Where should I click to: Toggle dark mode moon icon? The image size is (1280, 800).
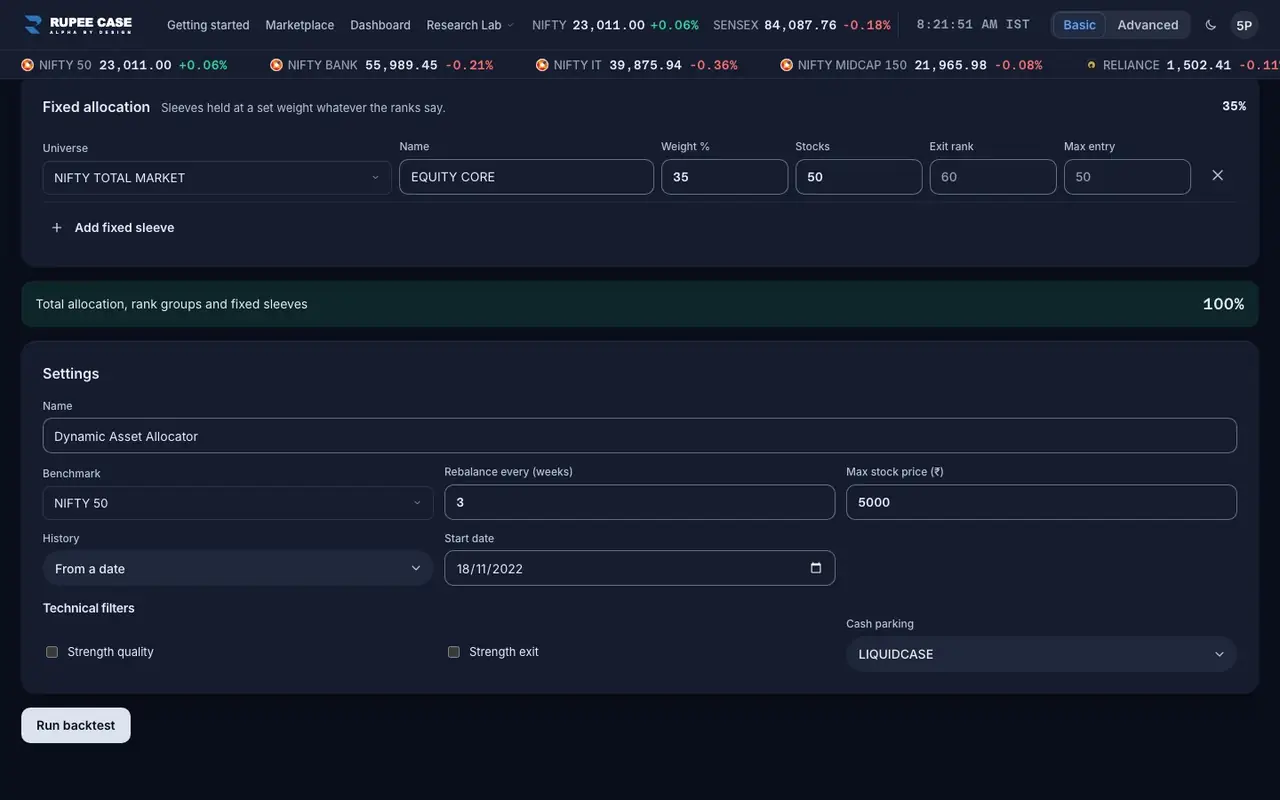(1211, 25)
